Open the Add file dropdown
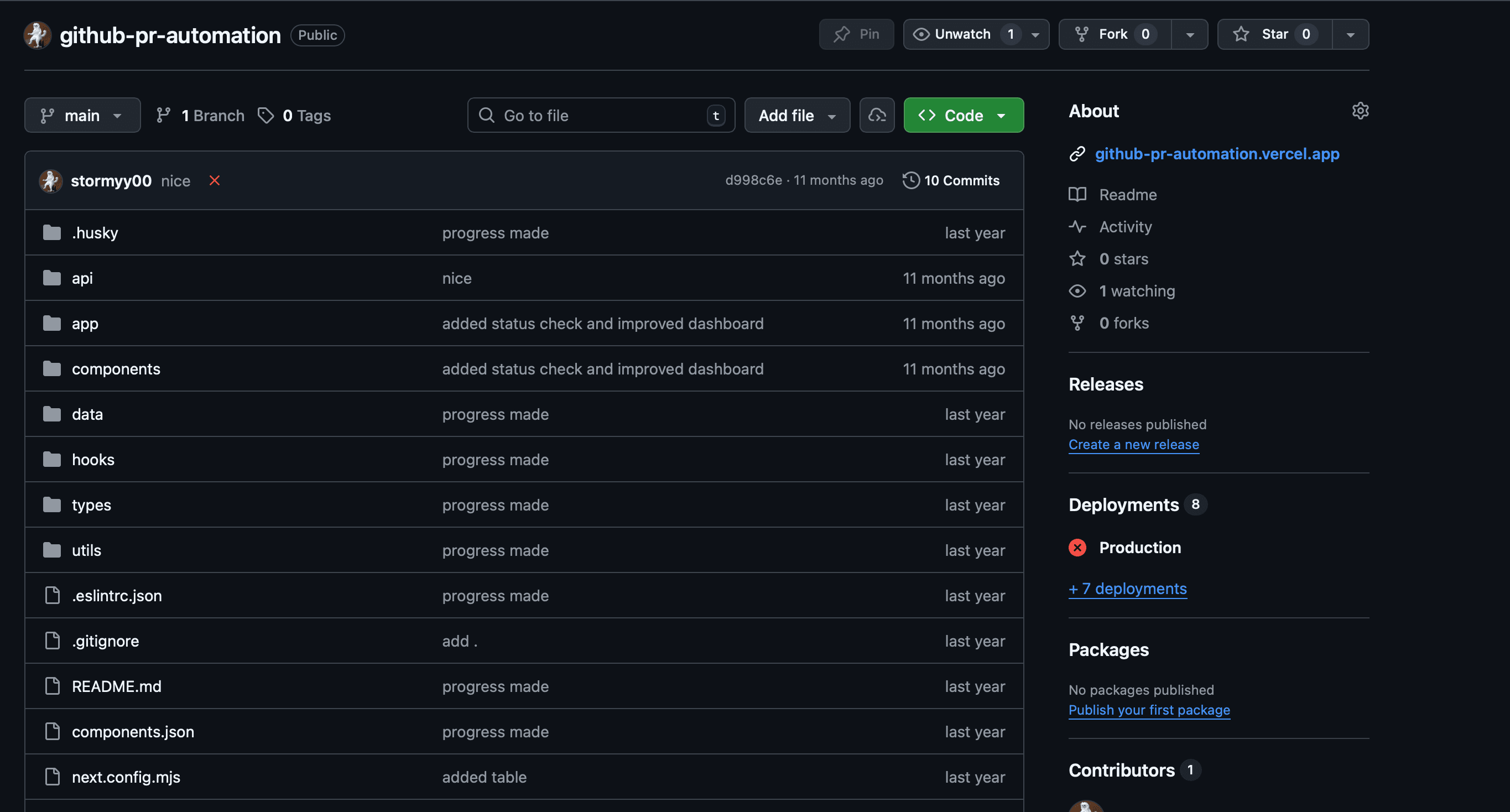Image resolution: width=1510 pixels, height=812 pixels. (x=796, y=115)
